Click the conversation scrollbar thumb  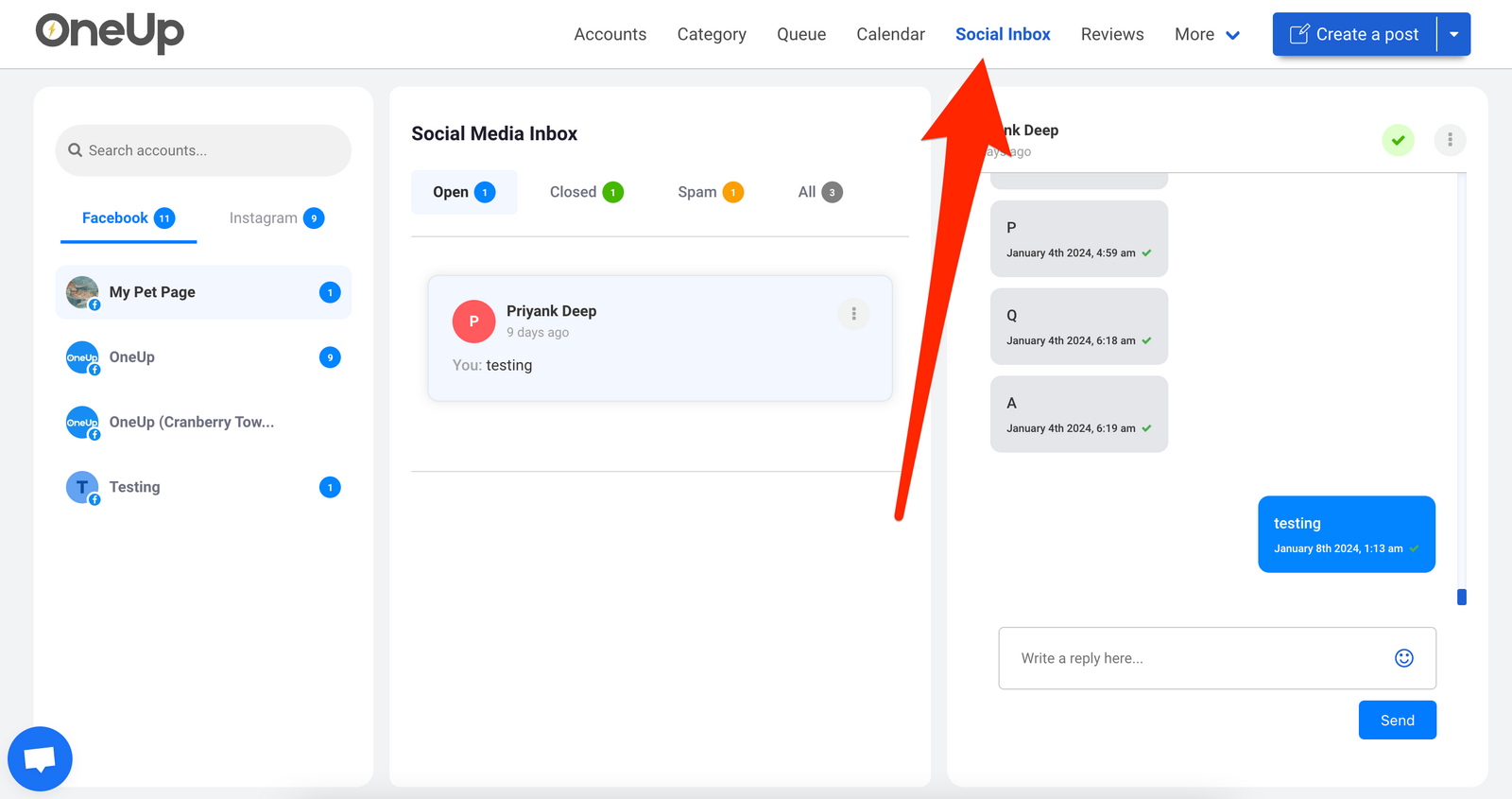(x=1462, y=597)
